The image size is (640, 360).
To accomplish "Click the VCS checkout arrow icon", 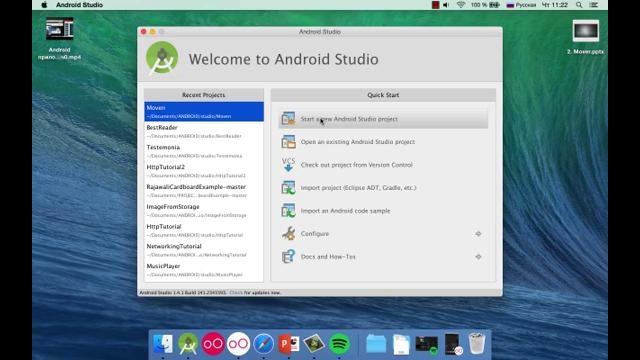I will click(x=288, y=164).
